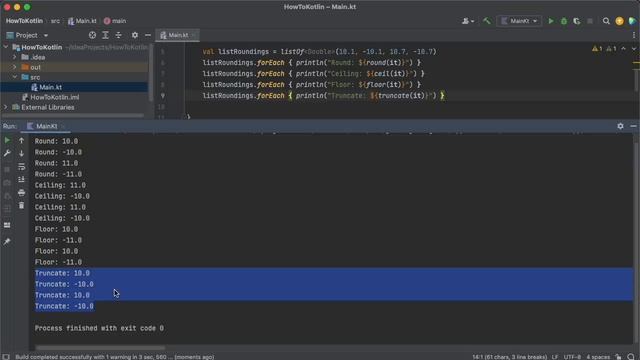The image size is (640, 360).
Task: Run MainKt with the top toolbar play icon
Action: tap(551, 21)
